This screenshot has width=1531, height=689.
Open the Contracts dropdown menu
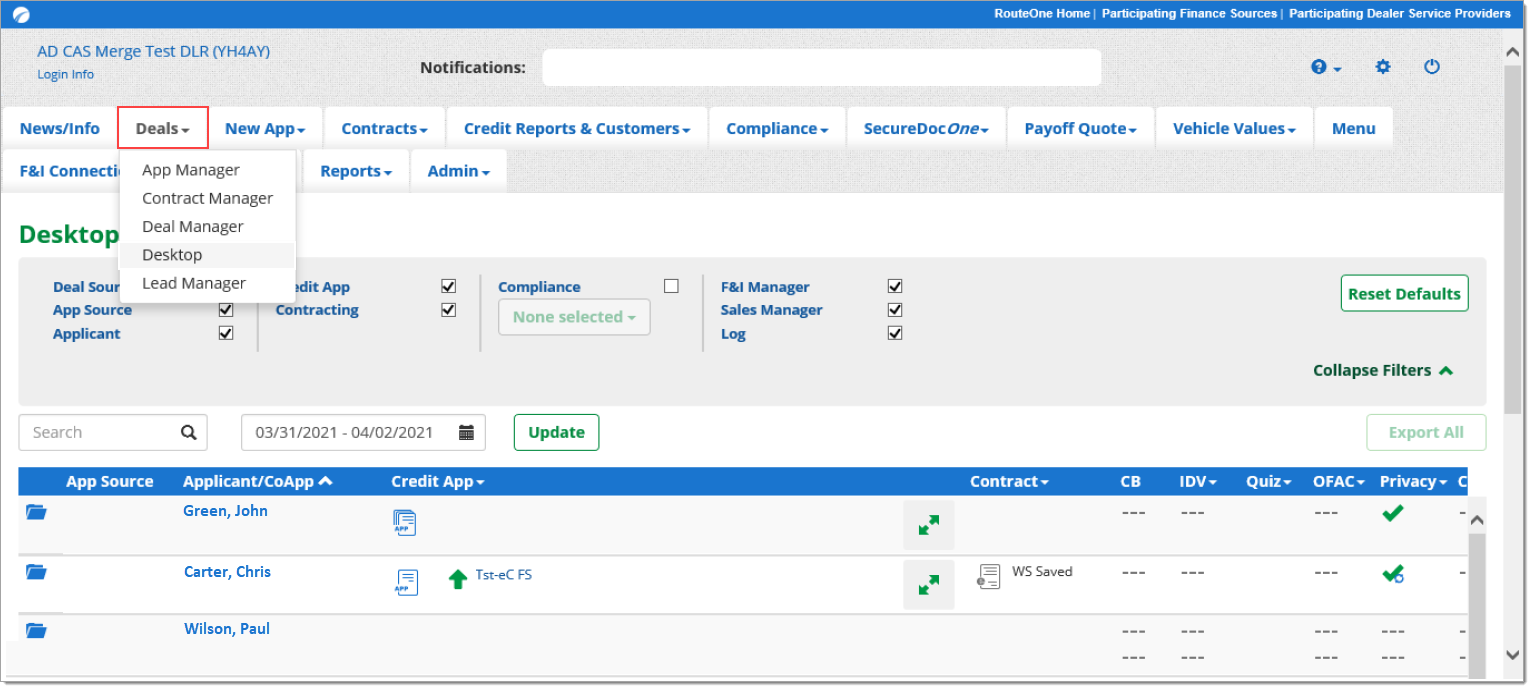[x=385, y=128]
